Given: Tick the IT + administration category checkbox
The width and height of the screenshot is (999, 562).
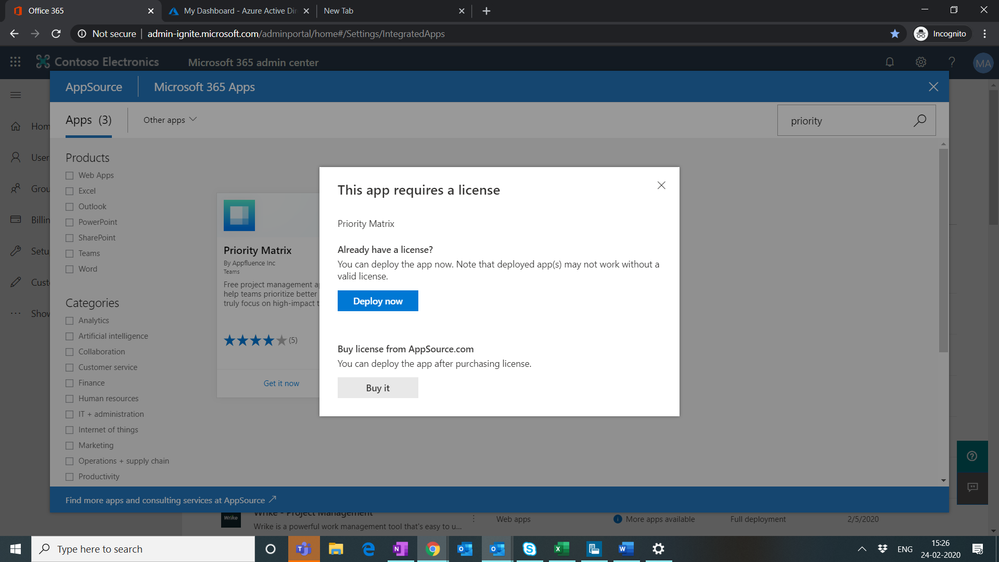Looking at the screenshot, I should (x=69, y=414).
